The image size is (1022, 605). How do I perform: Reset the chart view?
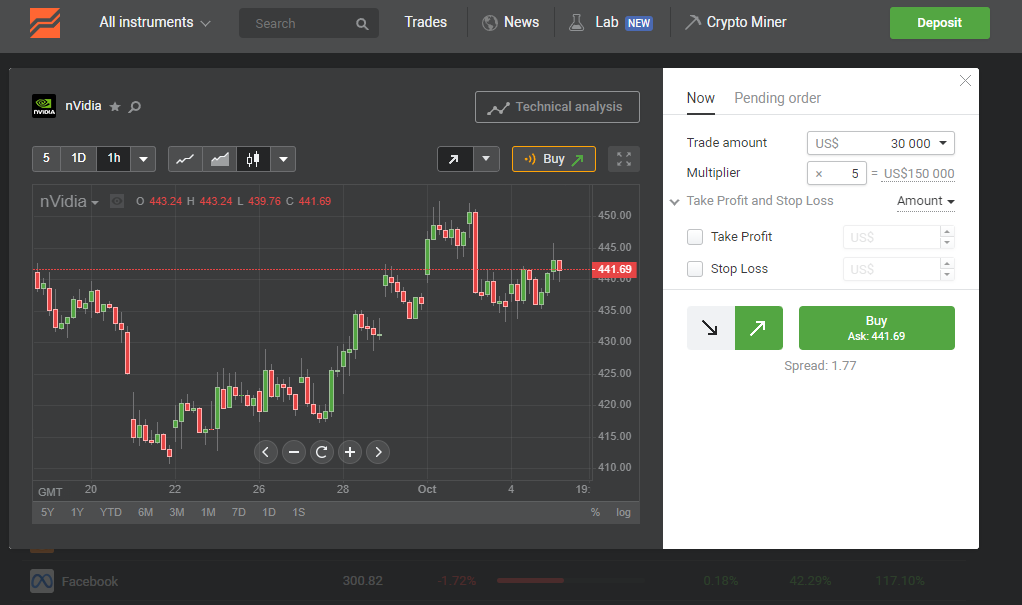[x=321, y=452]
